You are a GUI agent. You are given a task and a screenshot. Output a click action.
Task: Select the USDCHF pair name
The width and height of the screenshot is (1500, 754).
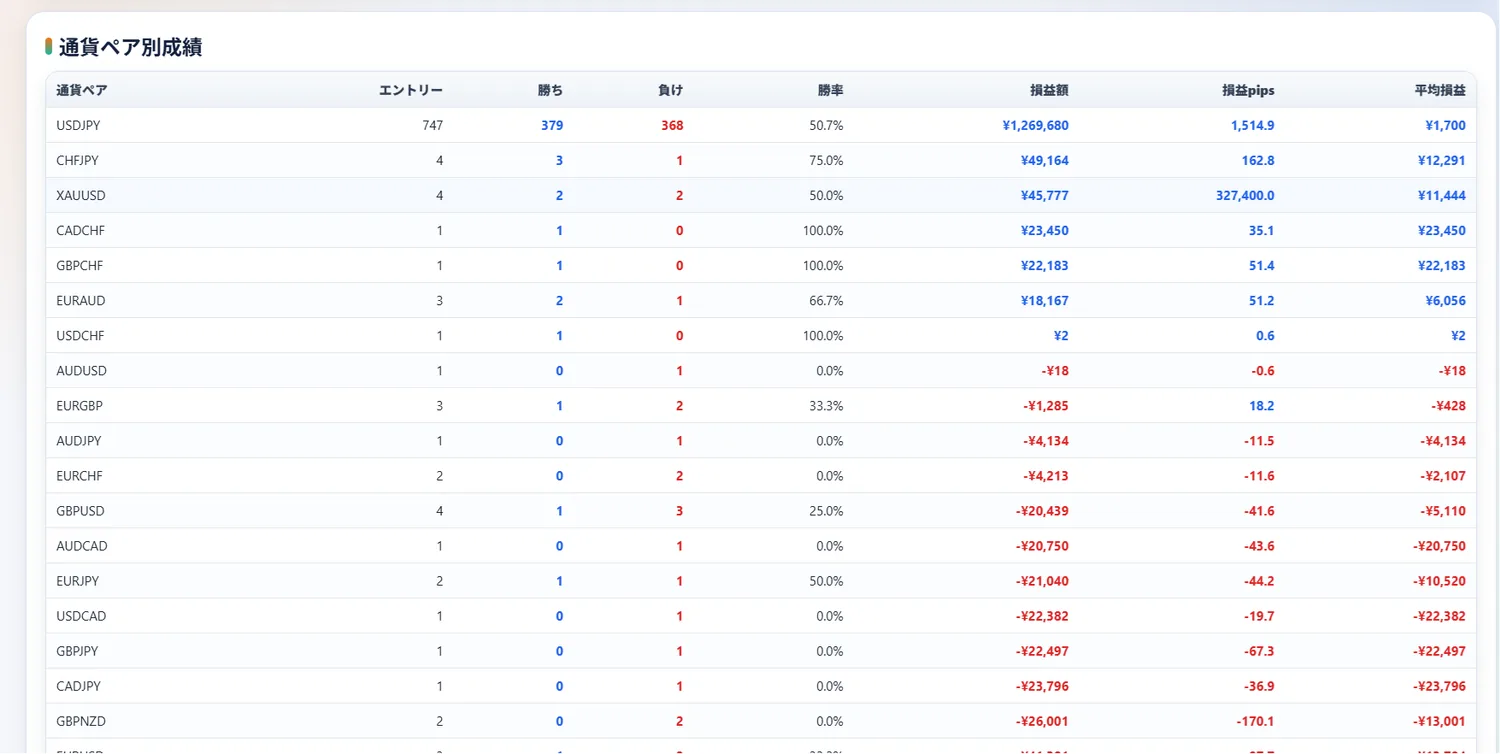point(81,335)
